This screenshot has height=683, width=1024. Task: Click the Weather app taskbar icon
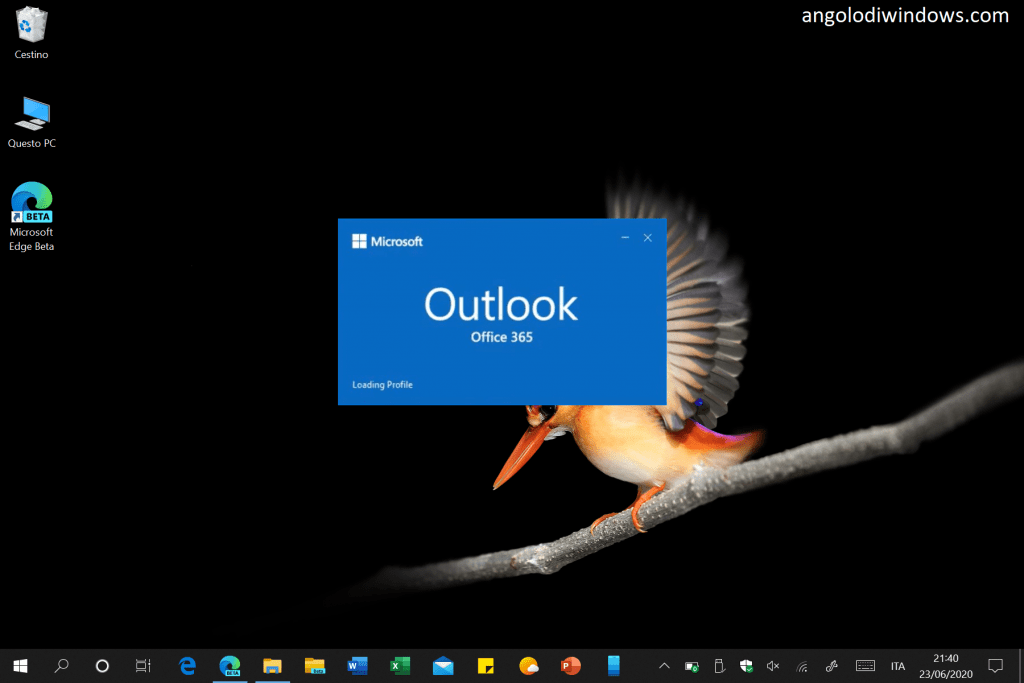529,665
